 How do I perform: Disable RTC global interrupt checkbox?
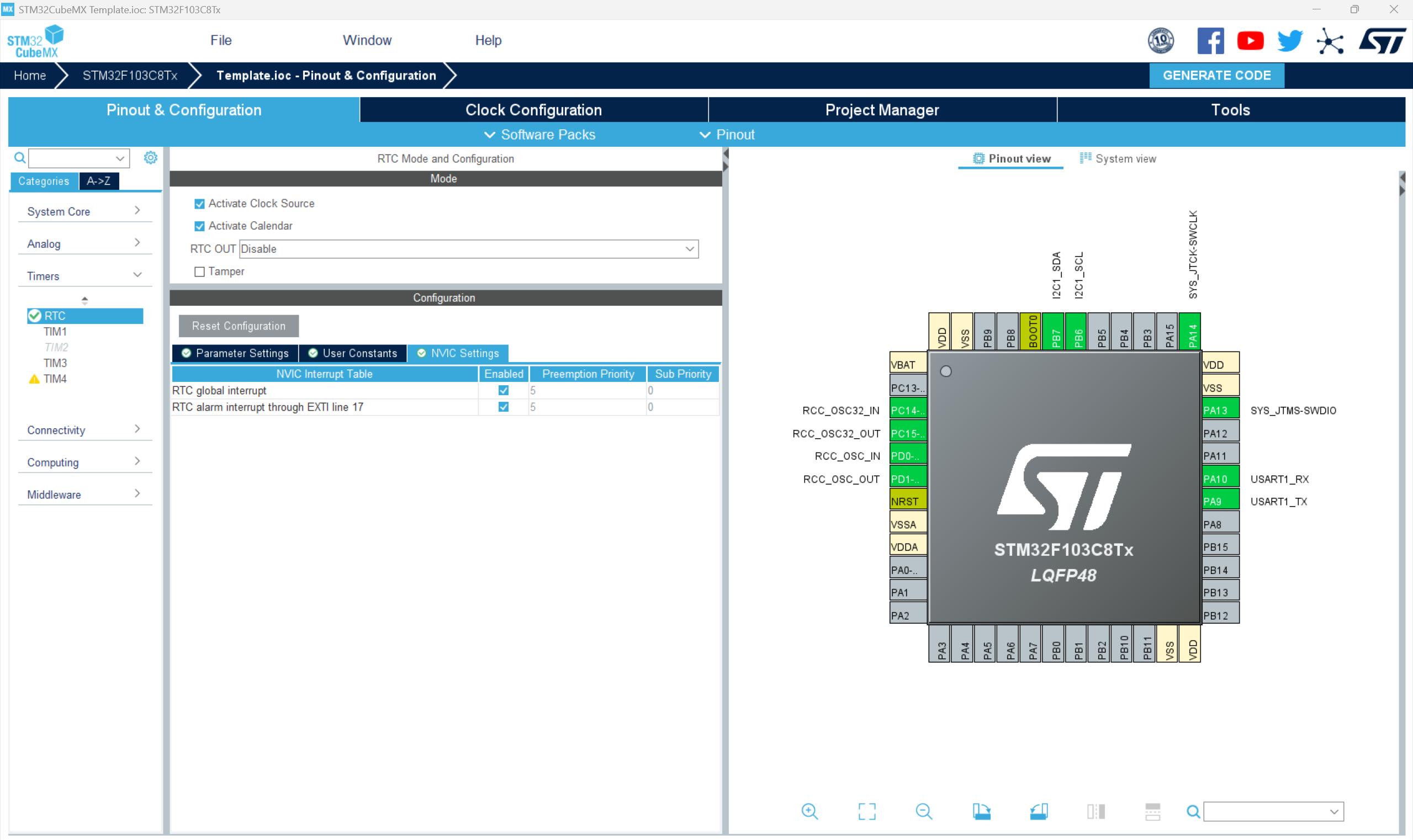[503, 391]
